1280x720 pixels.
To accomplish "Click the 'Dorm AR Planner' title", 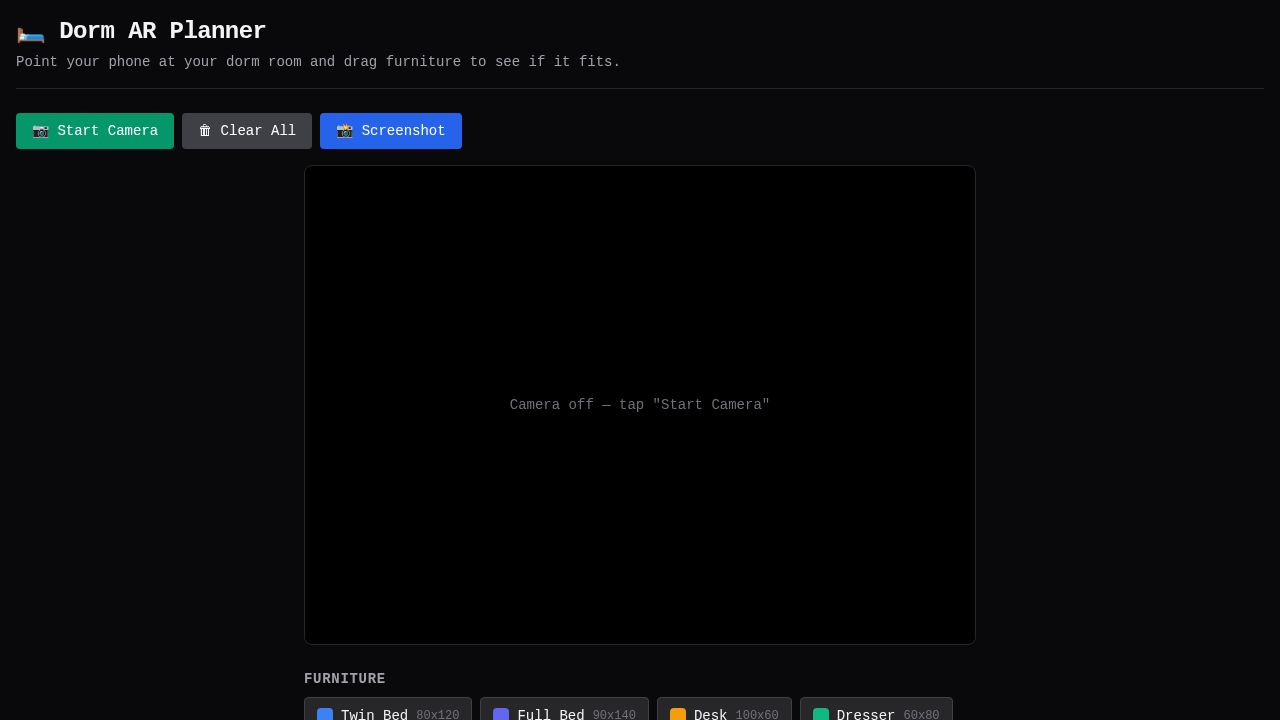I will (x=162, y=31).
